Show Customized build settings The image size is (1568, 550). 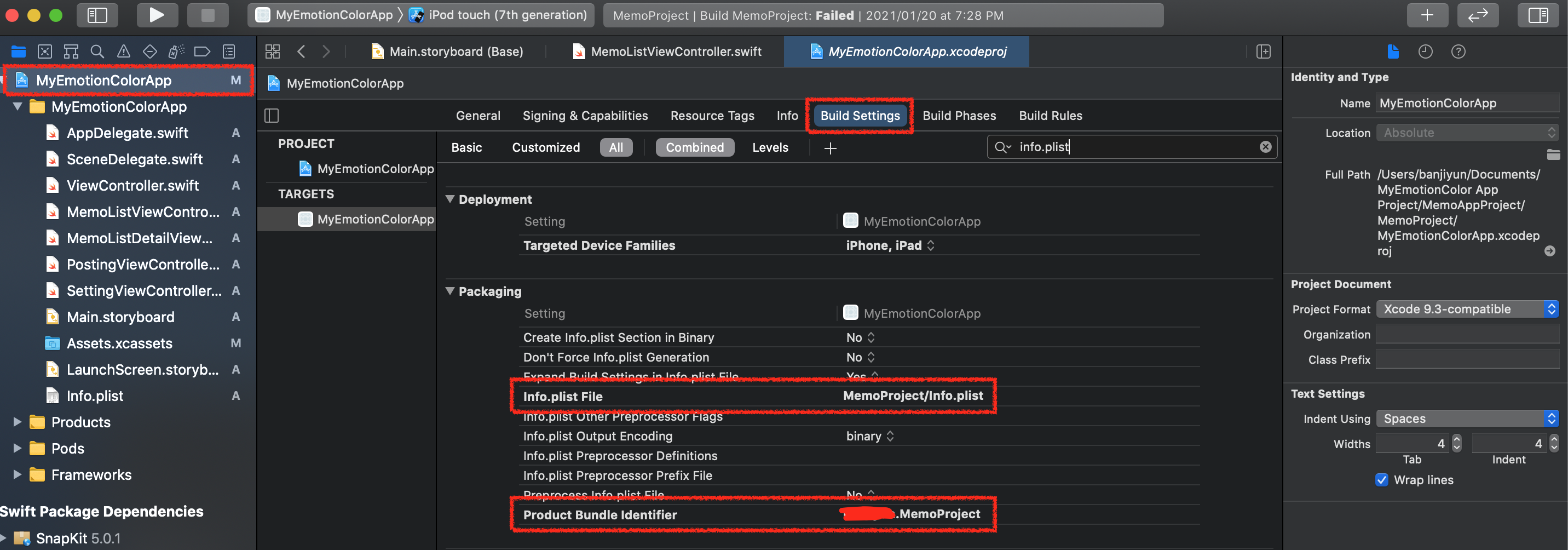coord(546,147)
